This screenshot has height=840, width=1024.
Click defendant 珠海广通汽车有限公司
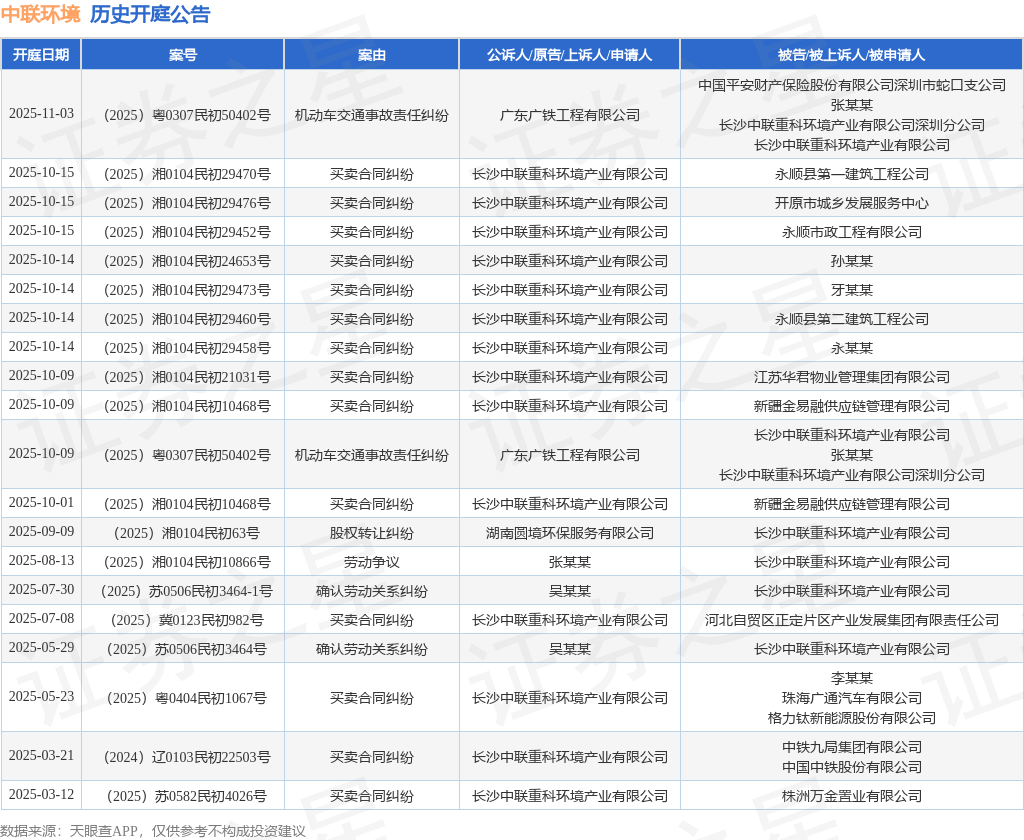pyautogui.click(x=852, y=698)
